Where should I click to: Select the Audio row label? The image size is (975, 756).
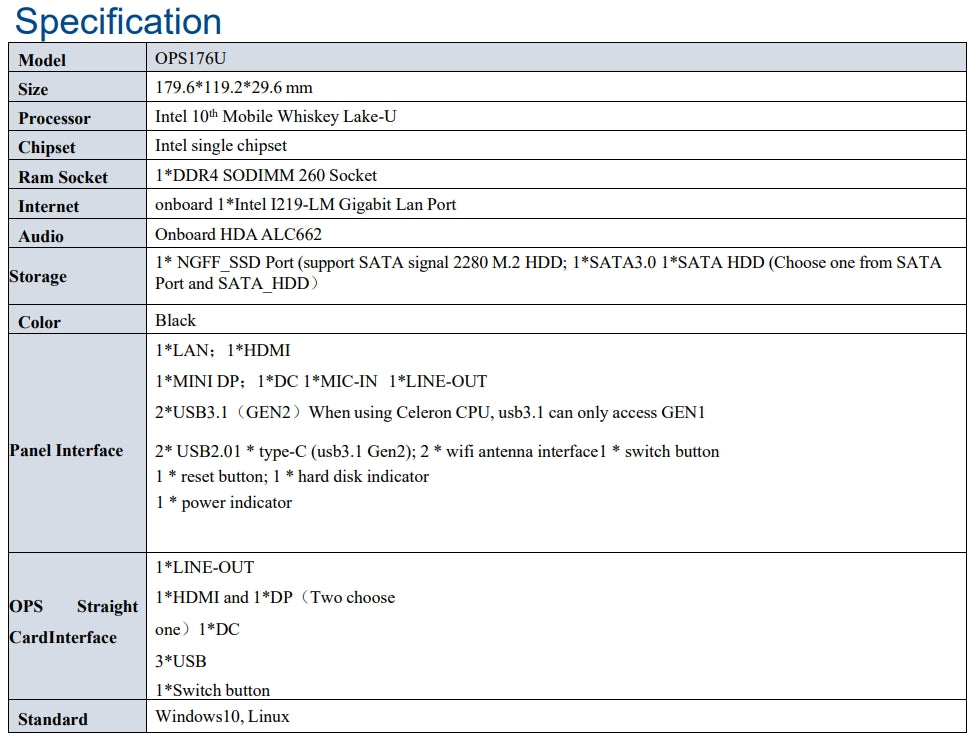(x=41, y=236)
